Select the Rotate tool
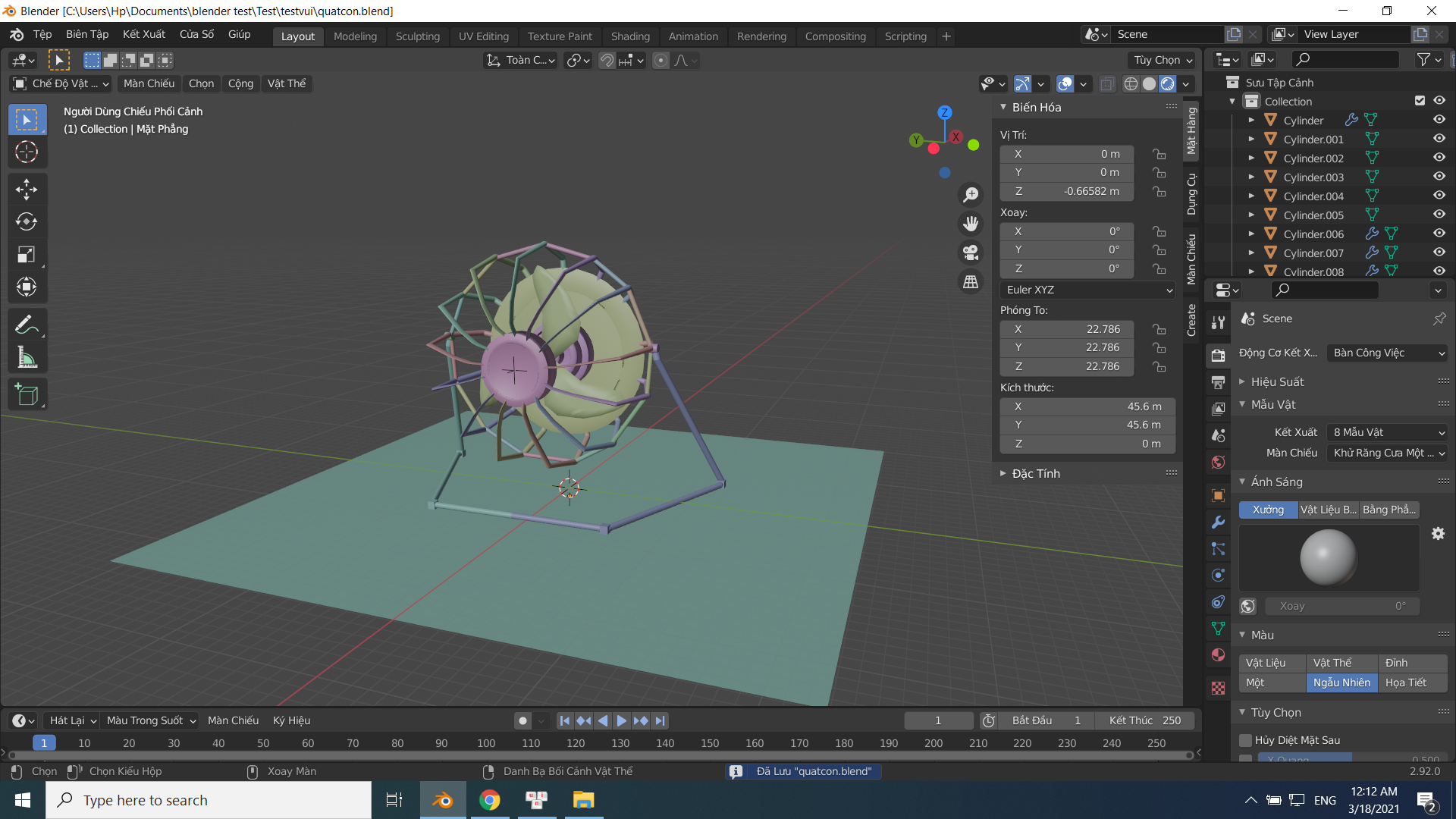Image resolution: width=1456 pixels, height=819 pixels. pos(27,222)
